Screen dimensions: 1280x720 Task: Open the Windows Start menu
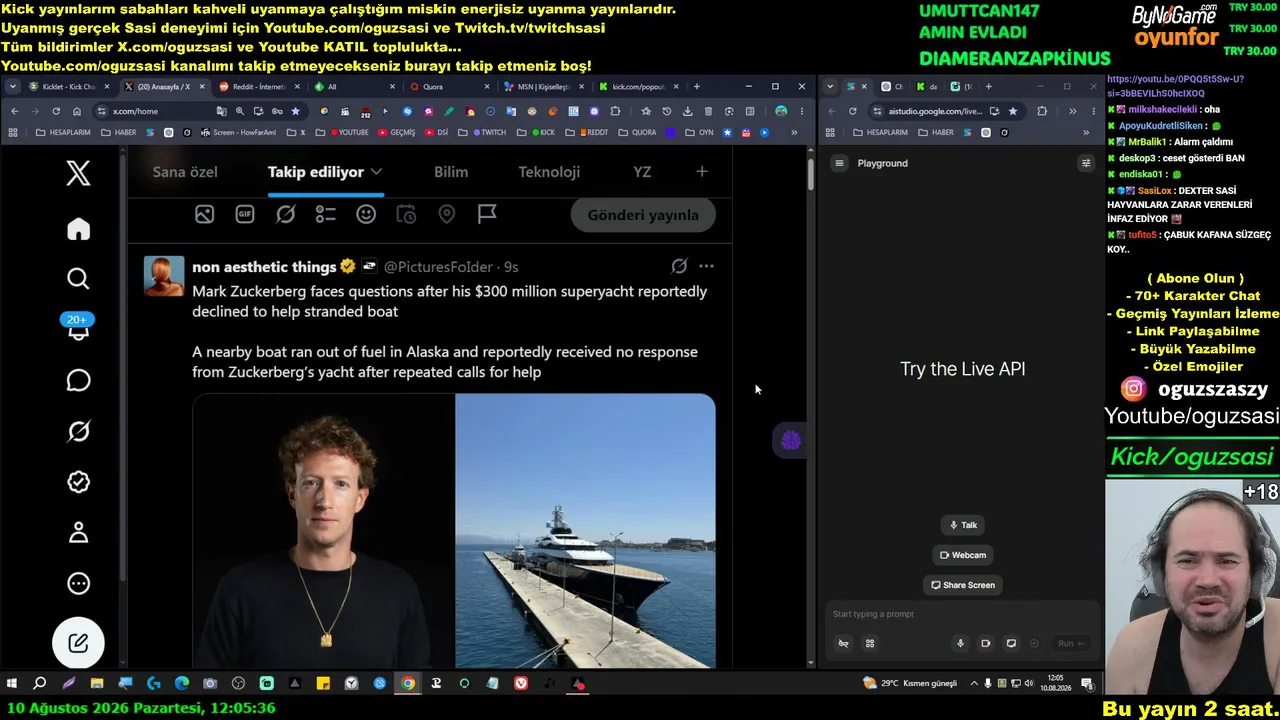click(12, 684)
